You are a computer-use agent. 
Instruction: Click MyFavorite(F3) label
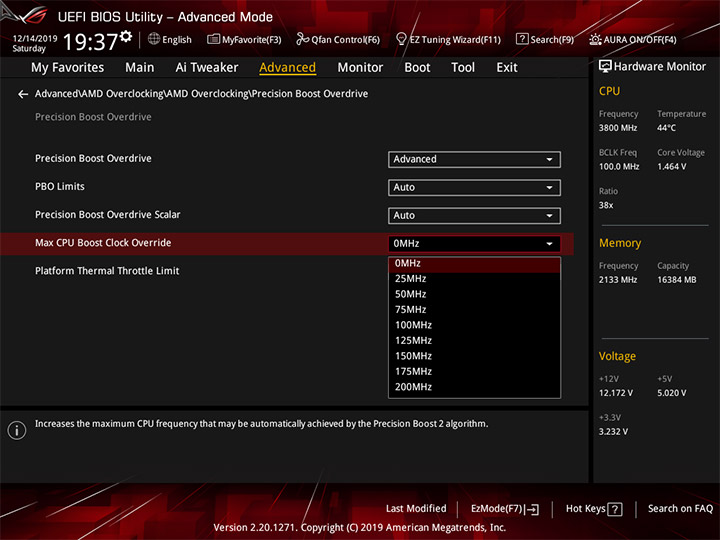point(252,40)
